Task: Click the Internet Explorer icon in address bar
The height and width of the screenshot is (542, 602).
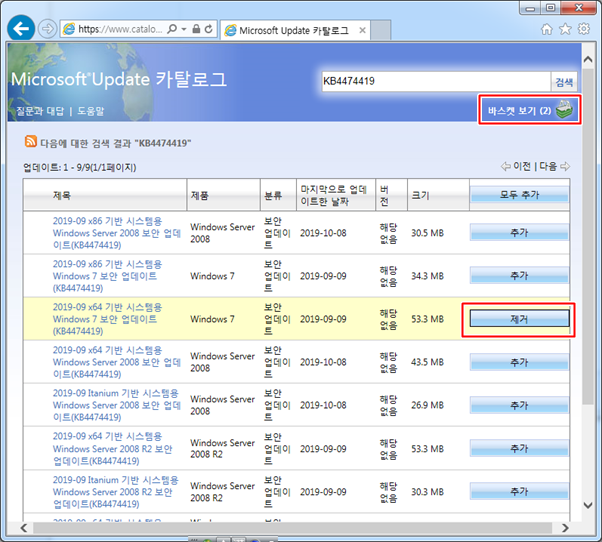Action: pyautogui.click(x=69, y=29)
